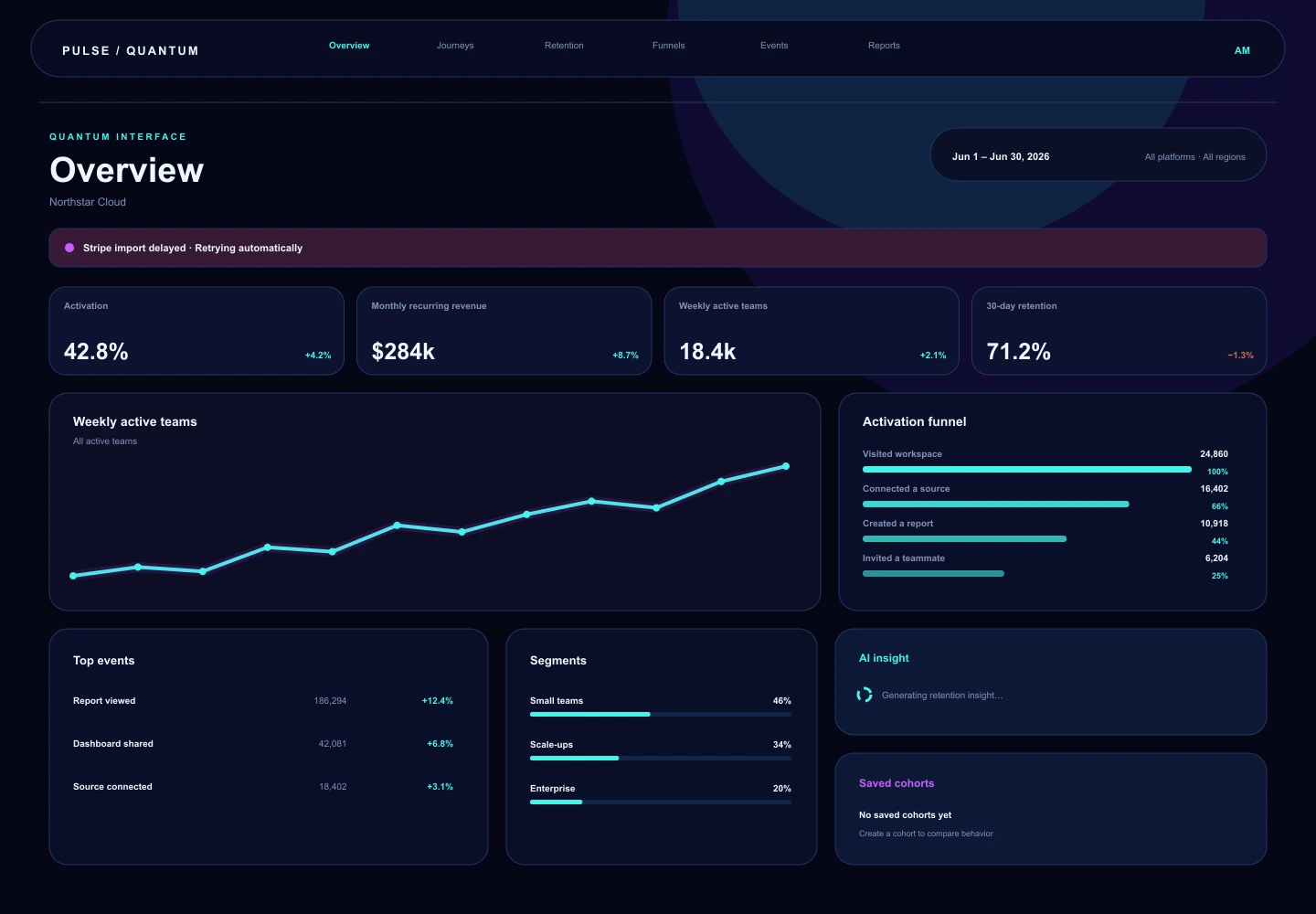Click the Generating retention insight… message
This screenshot has height=914, width=1316.
point(942,696)
